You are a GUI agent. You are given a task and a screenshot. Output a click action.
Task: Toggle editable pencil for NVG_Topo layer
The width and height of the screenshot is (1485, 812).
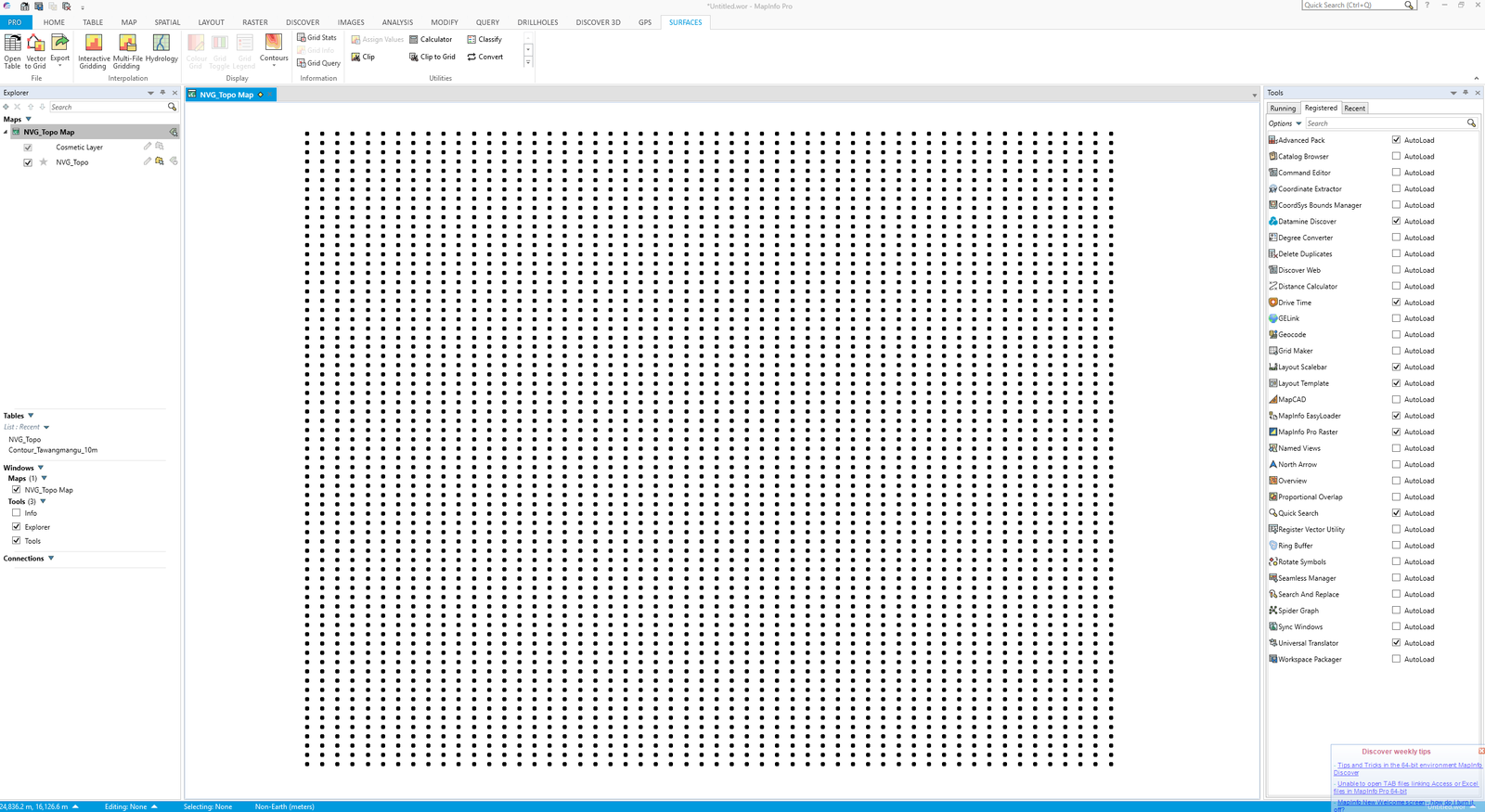147,161
